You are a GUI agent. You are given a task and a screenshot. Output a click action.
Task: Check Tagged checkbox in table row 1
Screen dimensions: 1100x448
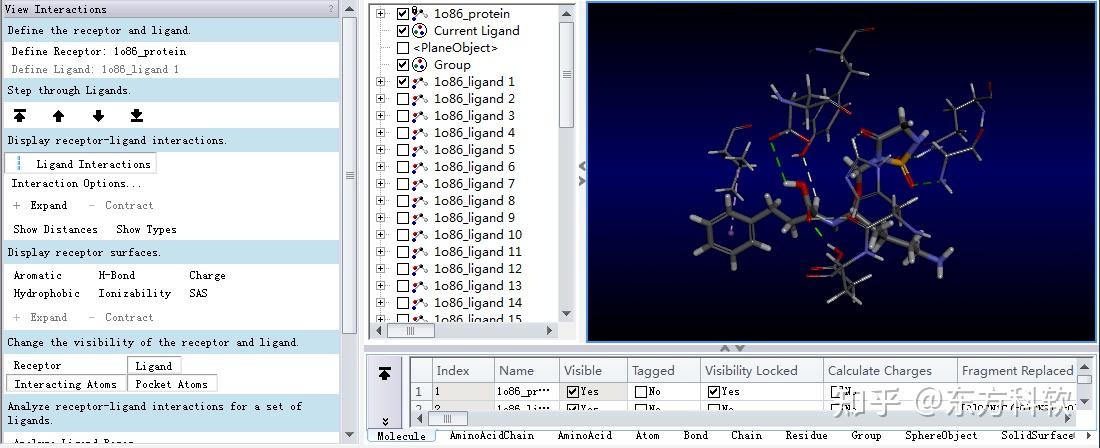click(640, 392)
